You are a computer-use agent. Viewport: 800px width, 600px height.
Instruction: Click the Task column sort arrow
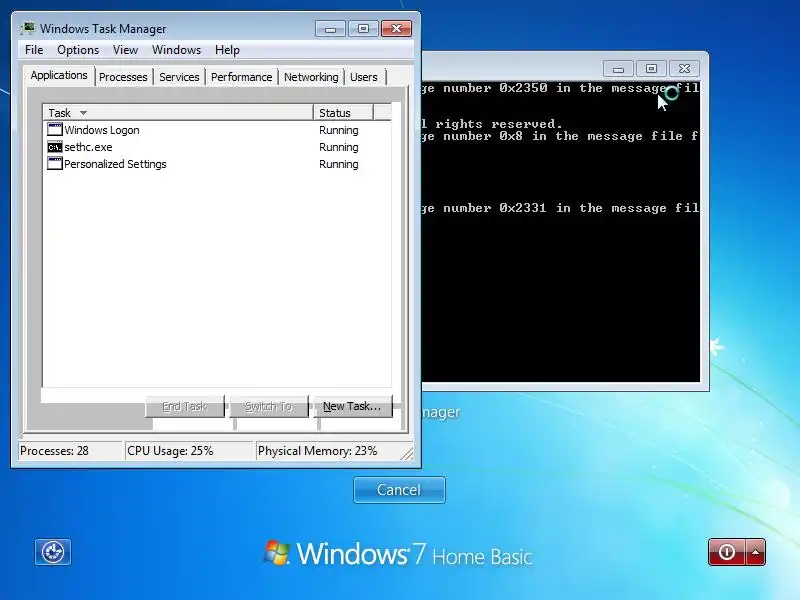pyautogui.click(x=83, y=113)
